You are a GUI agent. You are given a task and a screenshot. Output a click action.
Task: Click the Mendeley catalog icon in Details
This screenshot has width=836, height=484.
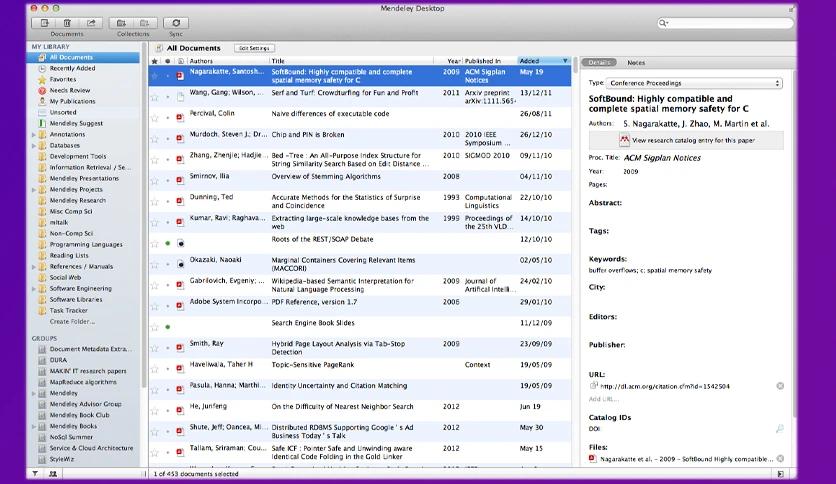pos(624,140)
